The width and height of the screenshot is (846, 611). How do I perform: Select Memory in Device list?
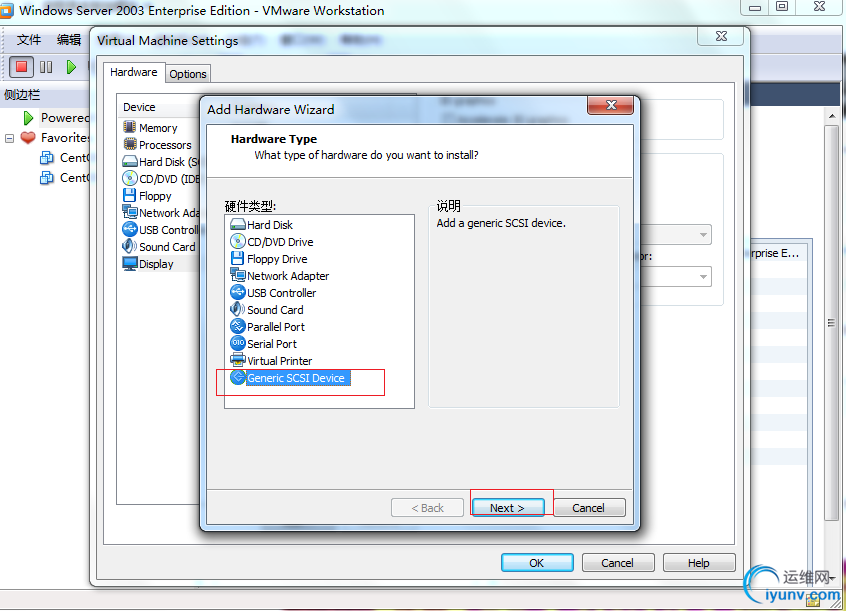click(x=150, y=128)
